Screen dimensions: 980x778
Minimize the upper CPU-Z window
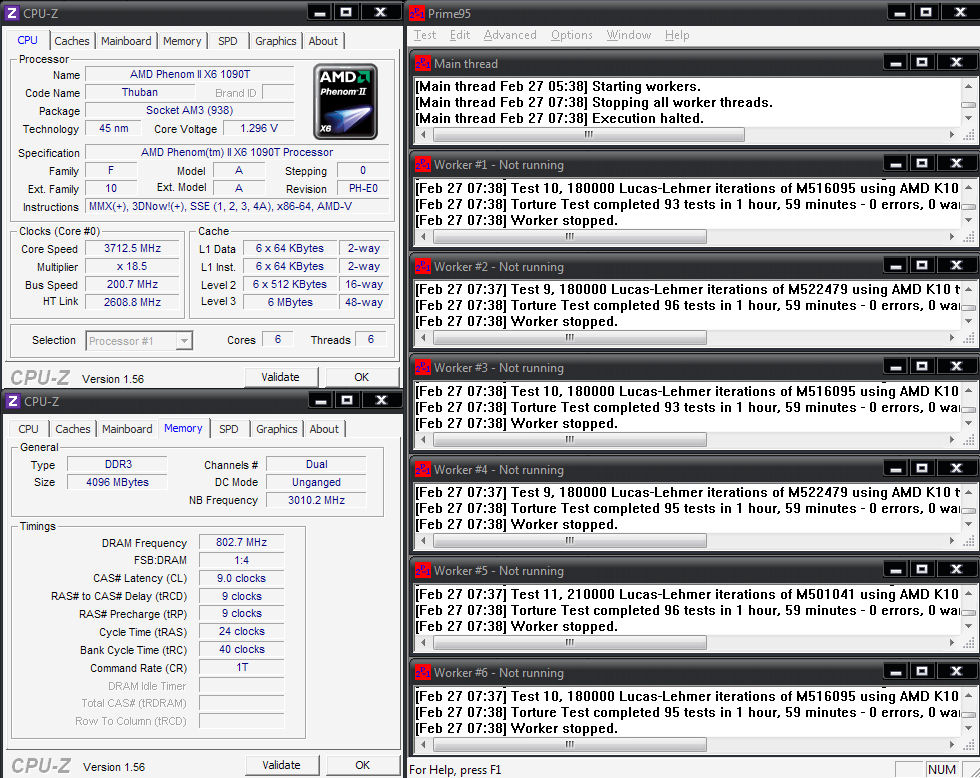[320, 12]
